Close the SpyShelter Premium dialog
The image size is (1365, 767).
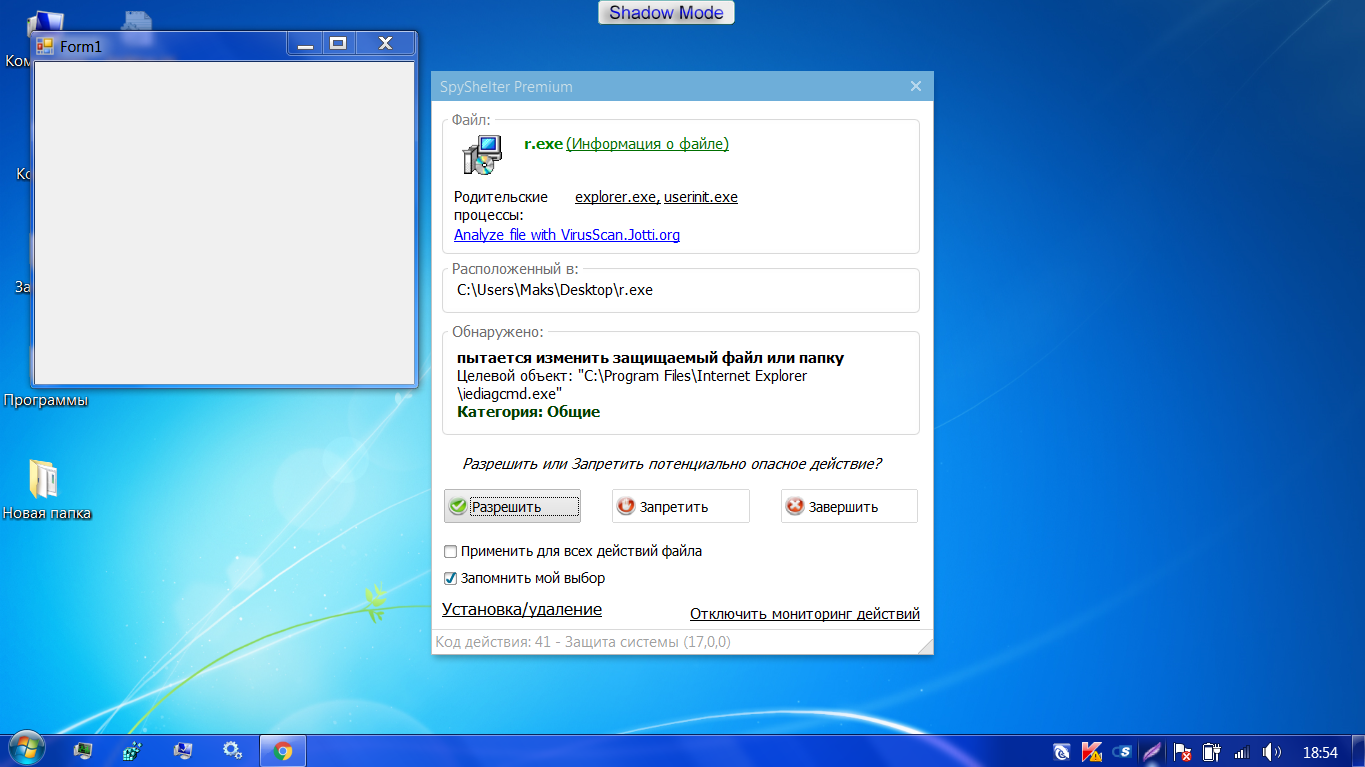[x=916, y=86]
